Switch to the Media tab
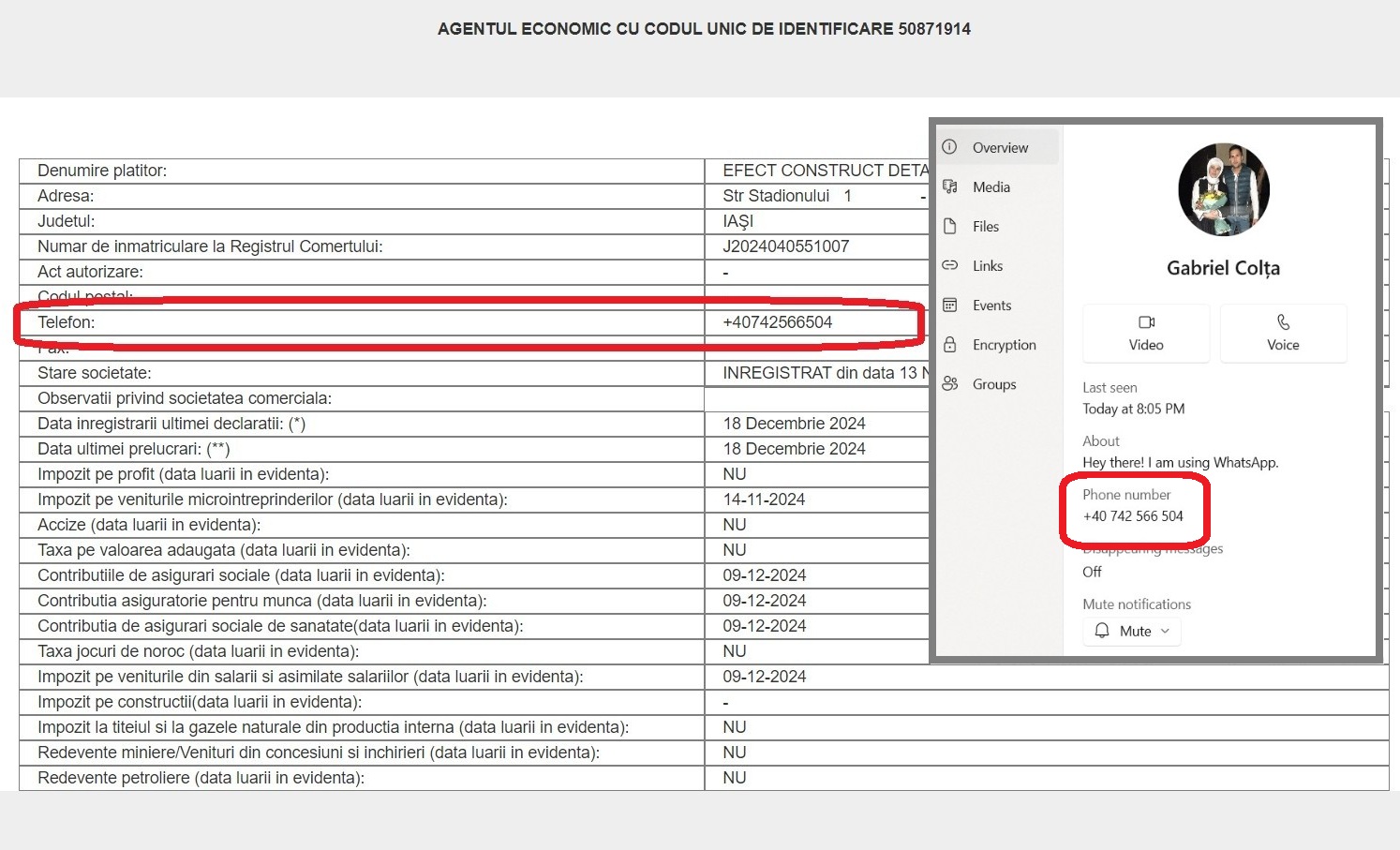 999,186
